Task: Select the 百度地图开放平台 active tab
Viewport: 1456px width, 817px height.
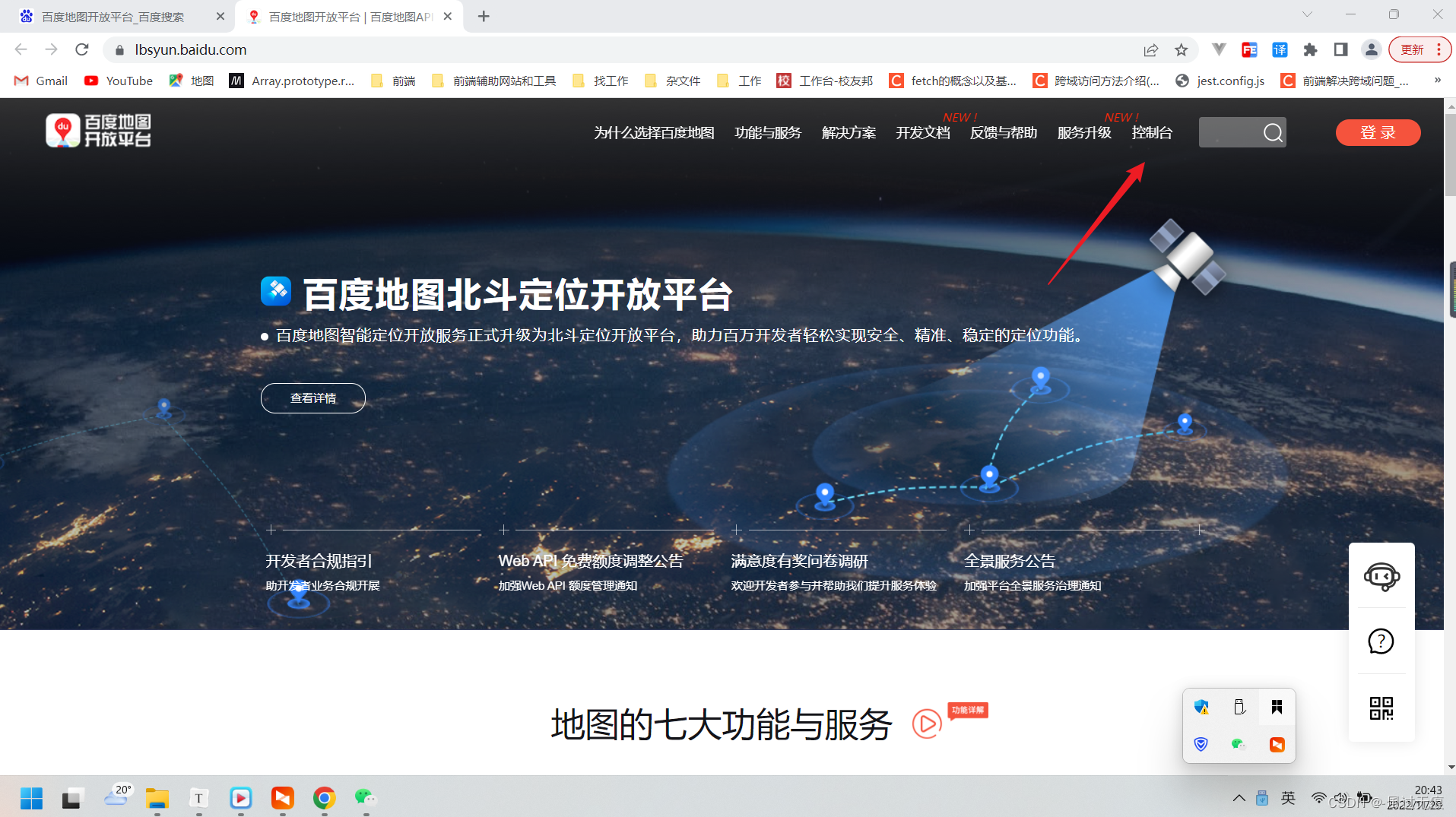Action: coord(350,16)
